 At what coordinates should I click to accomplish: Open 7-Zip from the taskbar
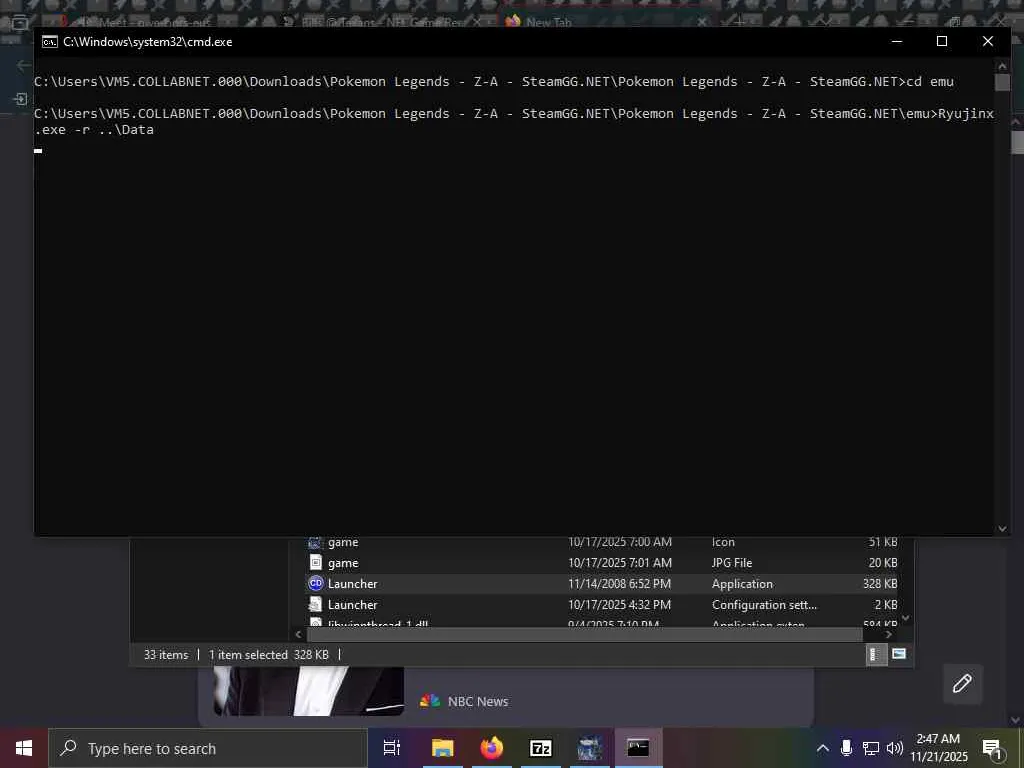tap(541, 748)
